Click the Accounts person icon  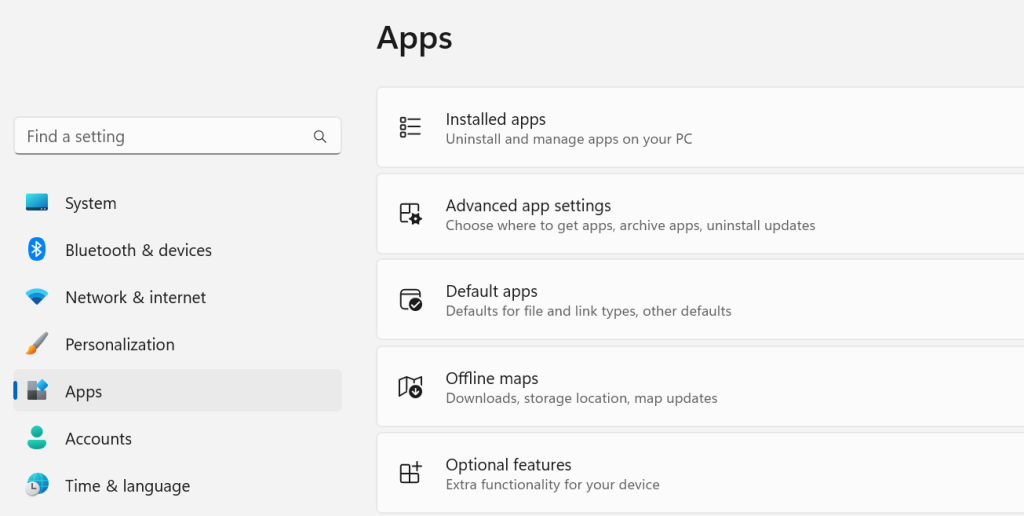coord(37,439)
